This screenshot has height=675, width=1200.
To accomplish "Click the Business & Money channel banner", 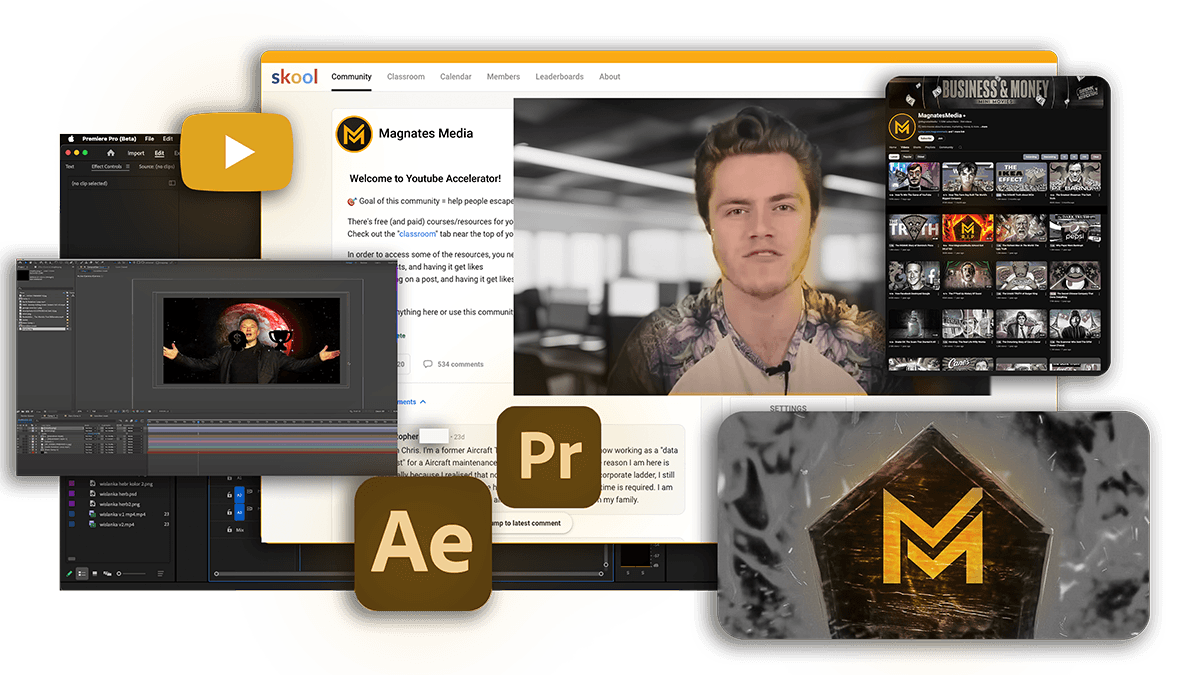I will tap(997, 92).
